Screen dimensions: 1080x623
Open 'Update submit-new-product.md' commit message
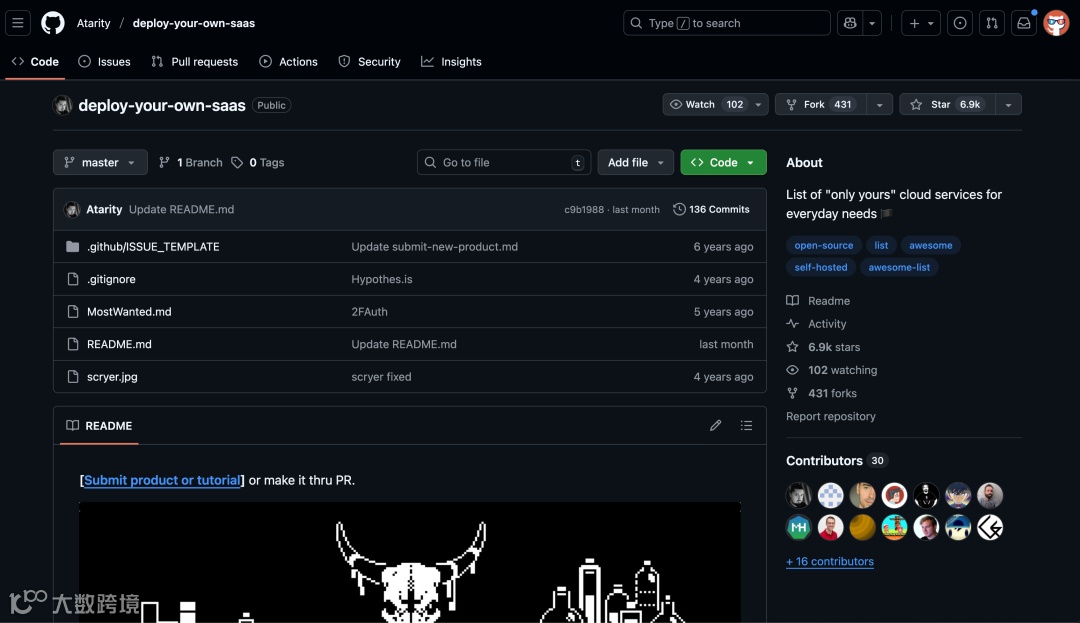coord(435,246)
